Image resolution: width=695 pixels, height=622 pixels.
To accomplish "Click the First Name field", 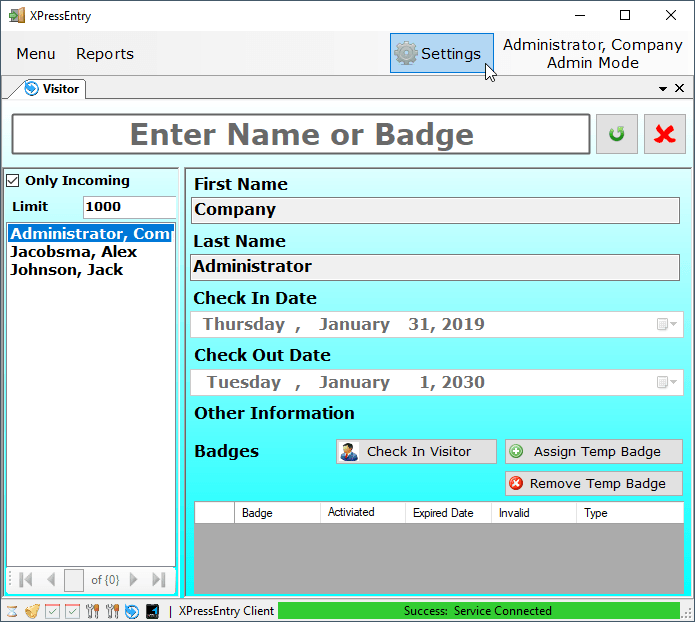I will click(435, 210).
